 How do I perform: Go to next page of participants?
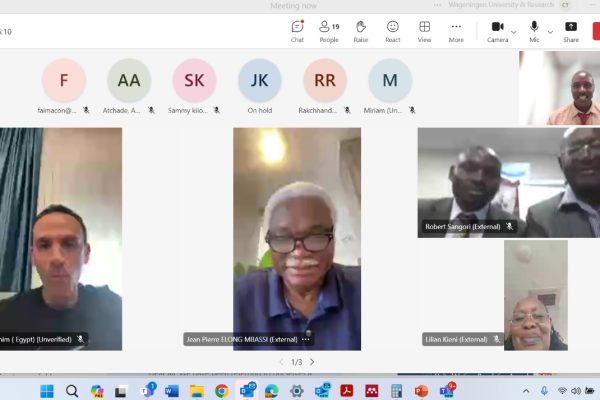(x=312, y=362)
